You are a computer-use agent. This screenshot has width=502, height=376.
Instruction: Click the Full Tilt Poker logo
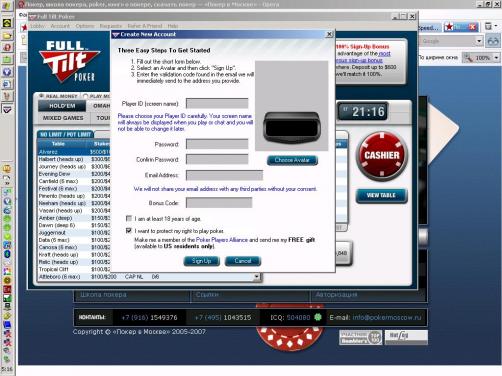[x=69, y=62]
